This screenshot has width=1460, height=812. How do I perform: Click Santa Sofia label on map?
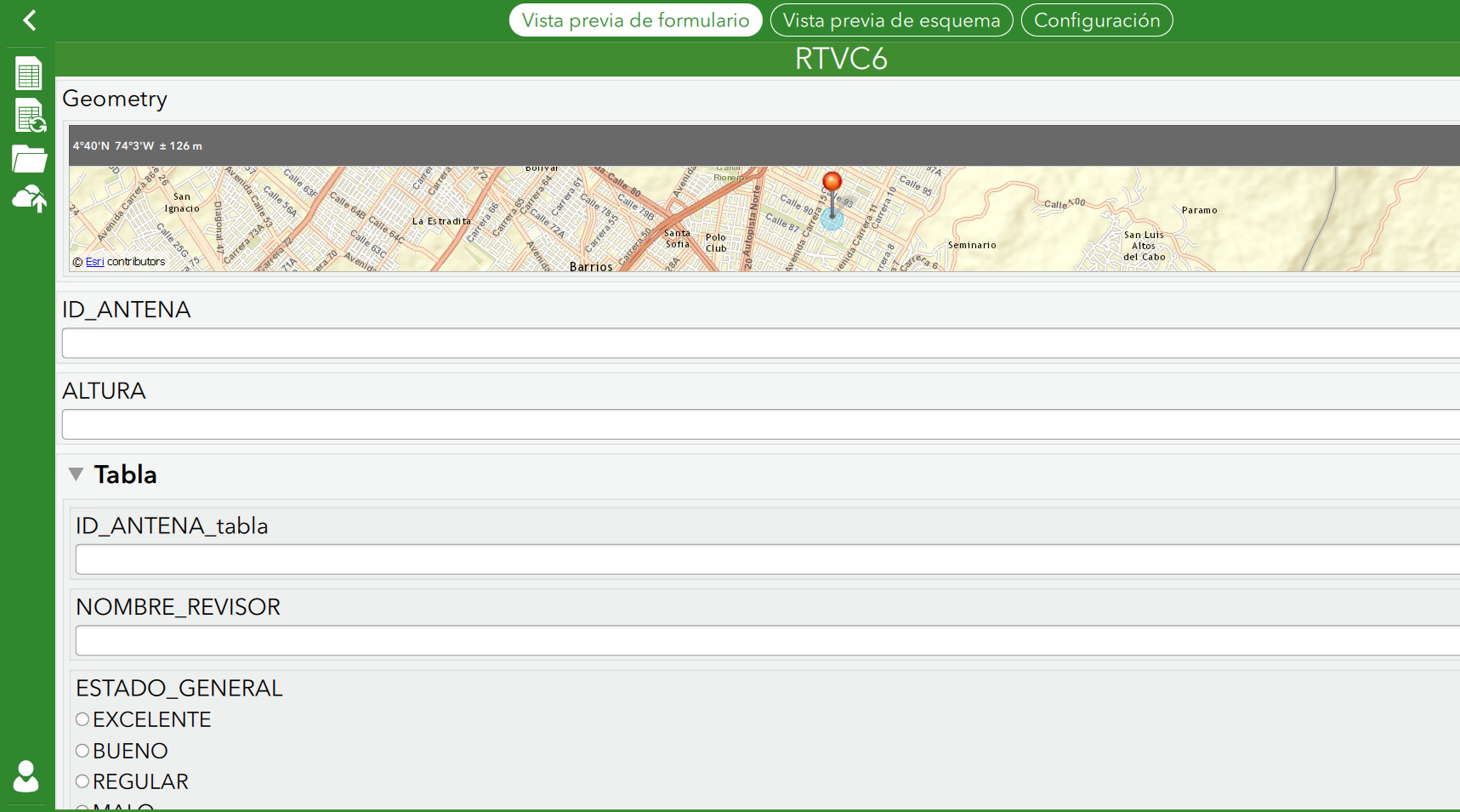pyautogui.click(x=678, y=239)
